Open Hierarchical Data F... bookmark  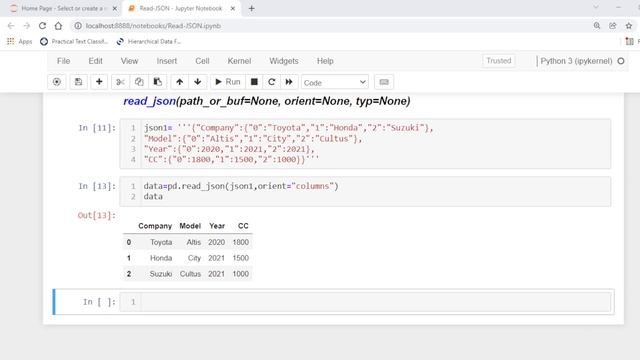[x=149, y=41]
